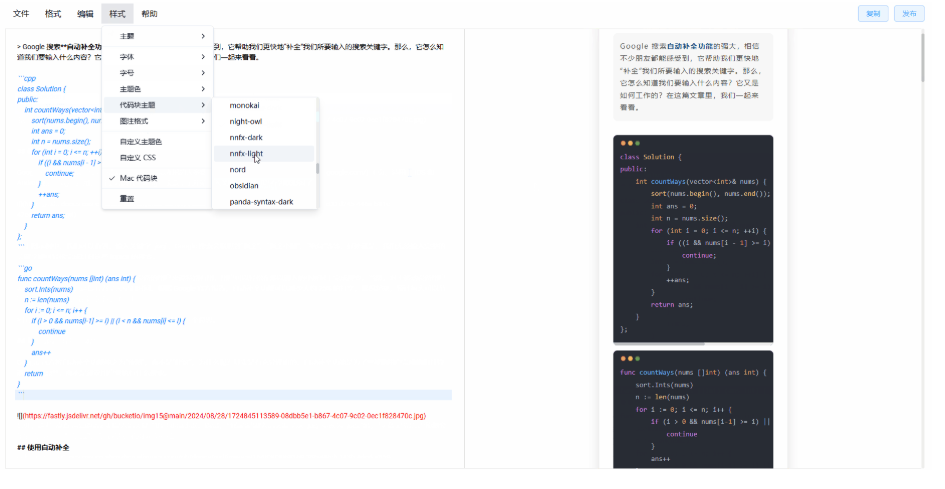Image resolution: width=945 pixels, height=489 pixels.
Task: Click 'n := len(nums)' in the editor
Action: (47, 300)
